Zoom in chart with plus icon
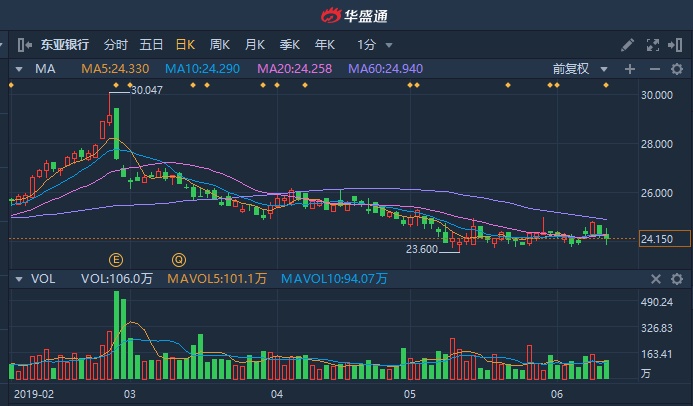Screen dimensions: 693x406 630,69
